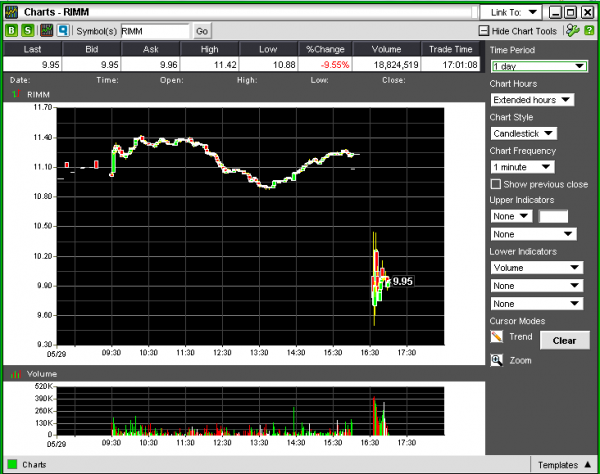Screen dimensions: 600x474
Task: Open the green help question icon
Action: (590, 31)
